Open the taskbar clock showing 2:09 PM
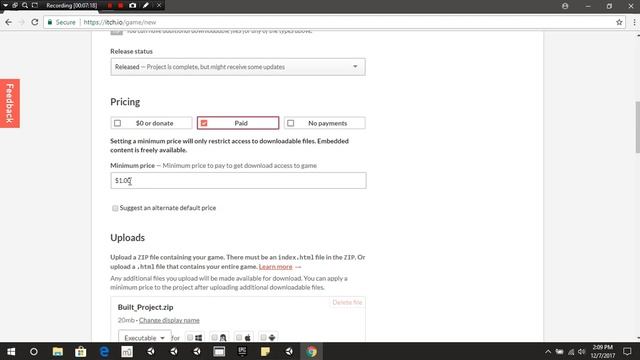The width and height of the screenshot is (640, 360). point(602,351)
